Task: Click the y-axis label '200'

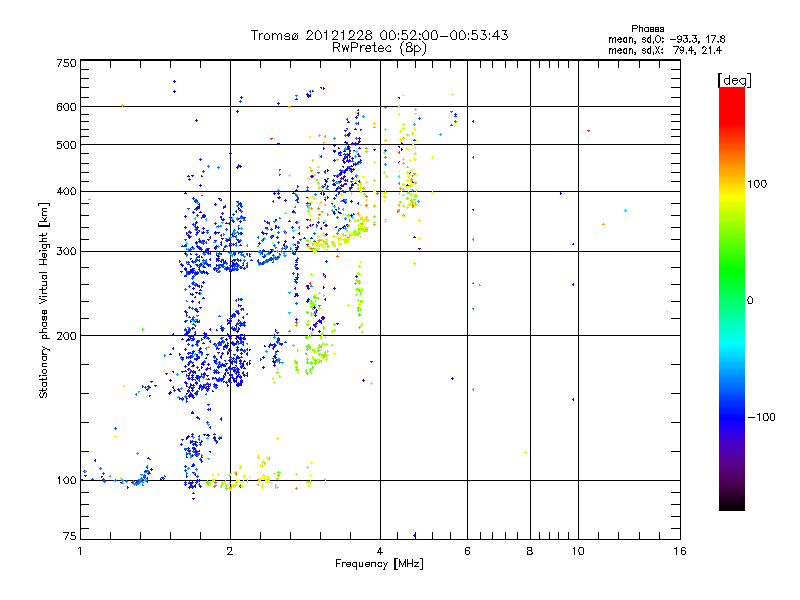Action: click(66, 336)
